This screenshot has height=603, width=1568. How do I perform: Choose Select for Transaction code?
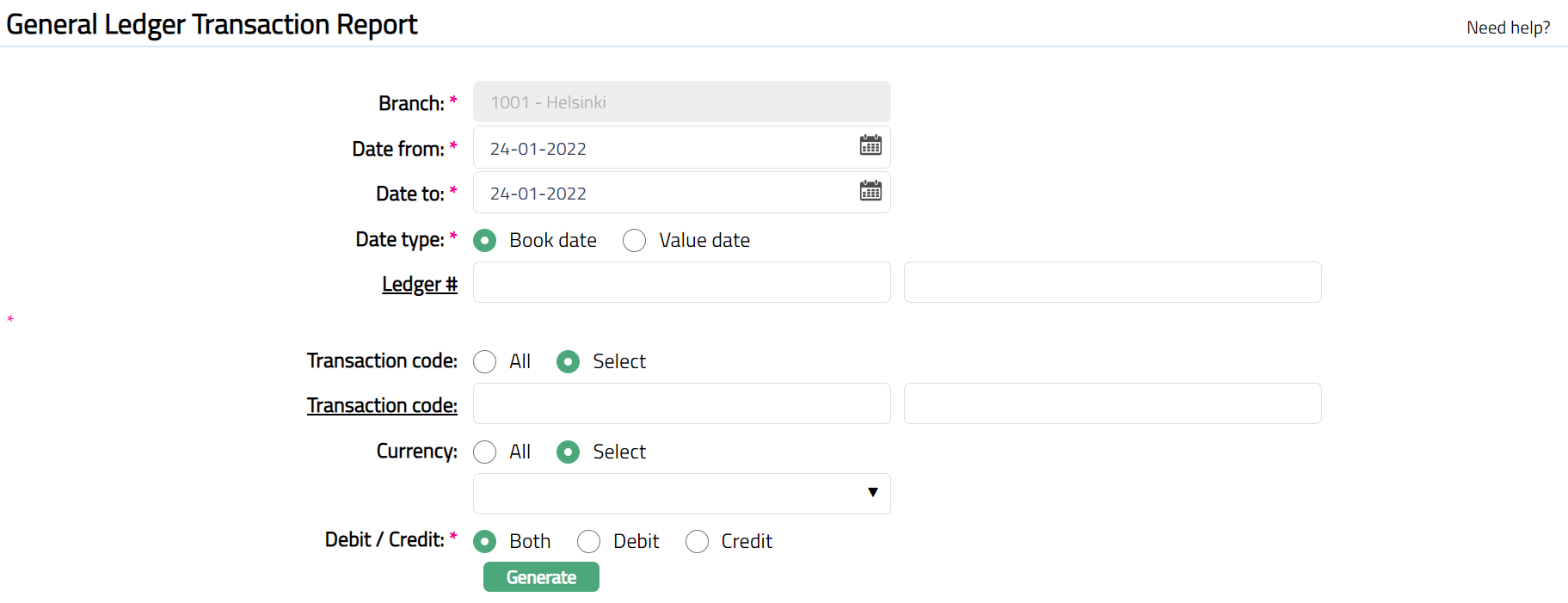568,362
